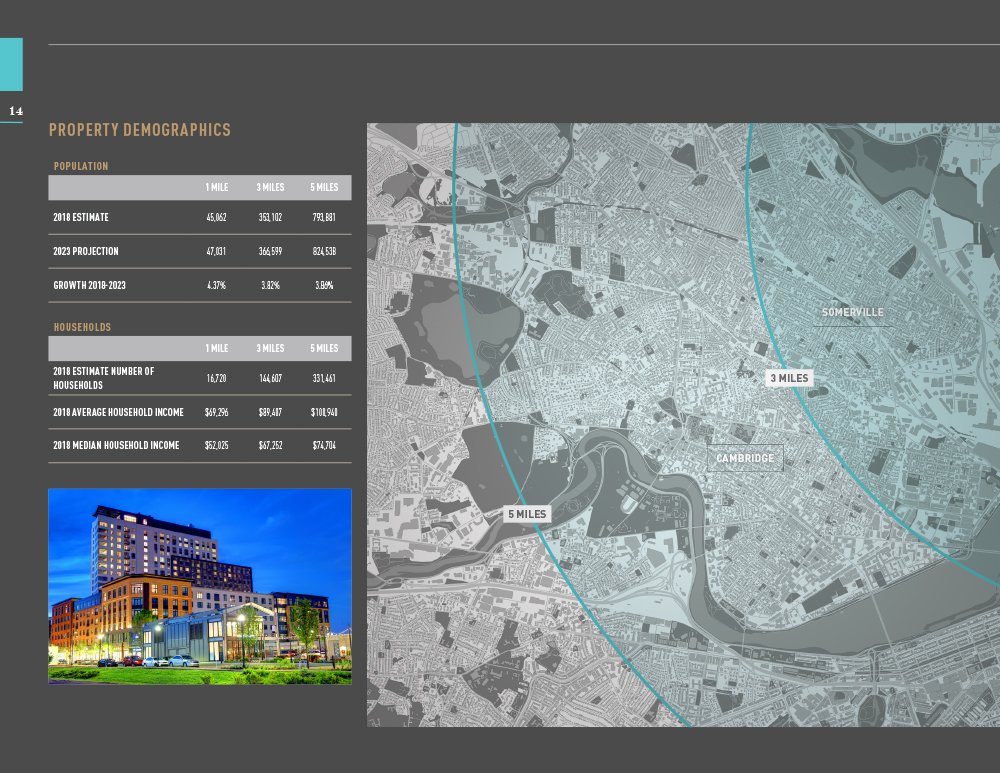The width and height of the screenshot is (1000, 773).
Task: Click the HOUSEHOLDS section heading
Action: 82,327
